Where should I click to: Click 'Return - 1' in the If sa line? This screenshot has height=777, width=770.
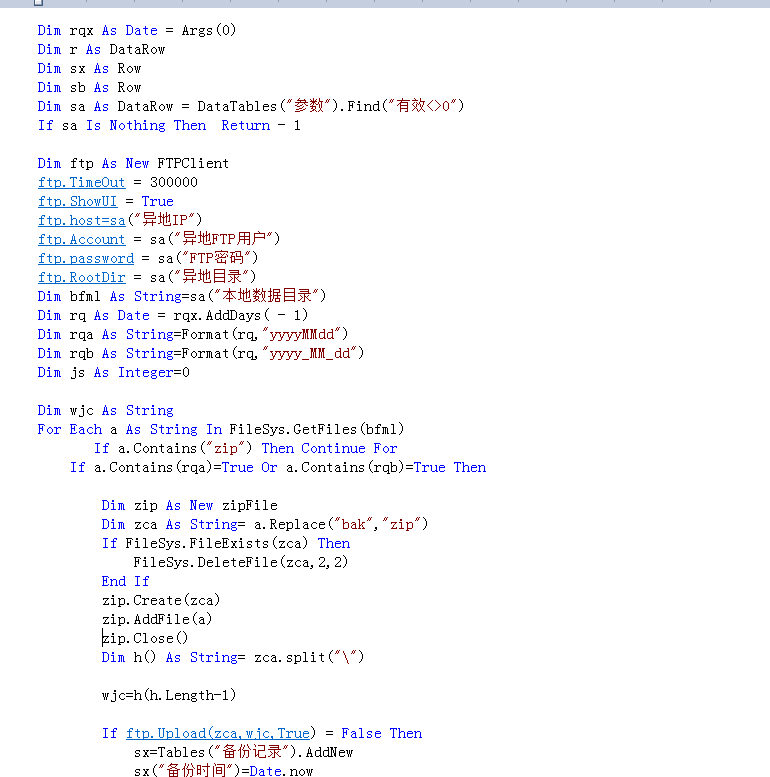click(x=261, y=125)
